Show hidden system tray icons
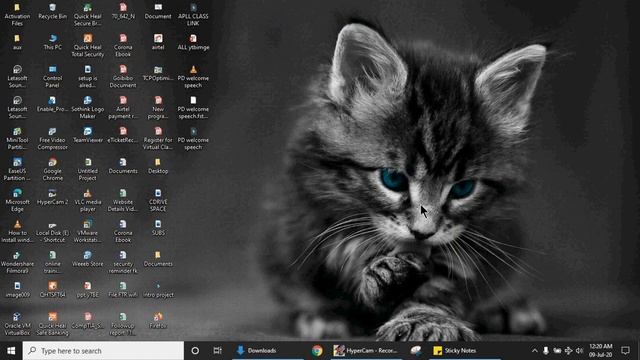This screenshot has height=360, width=640. point(534,351)
